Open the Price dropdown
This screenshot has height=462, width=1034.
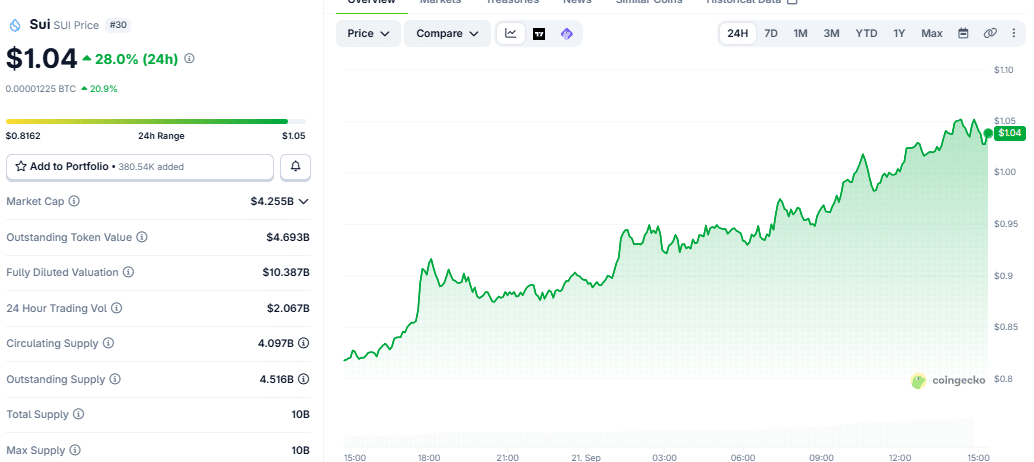(369, 34)
